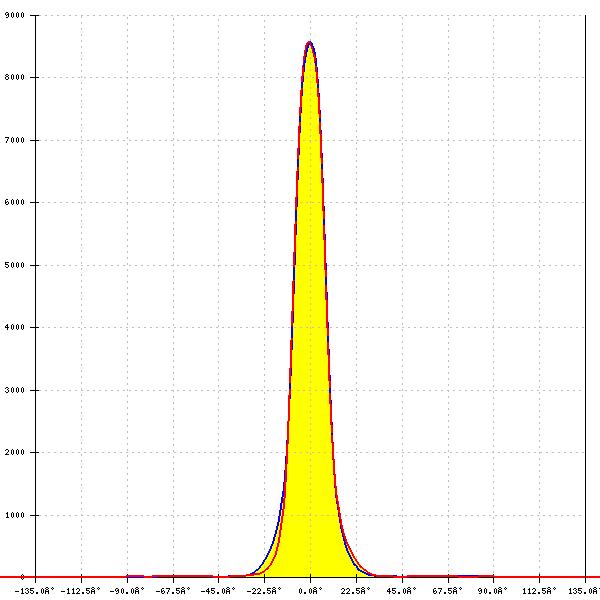600x600 pixels.
Task: Click the peak of the yellow distribution curve
Action: [310, 42]
